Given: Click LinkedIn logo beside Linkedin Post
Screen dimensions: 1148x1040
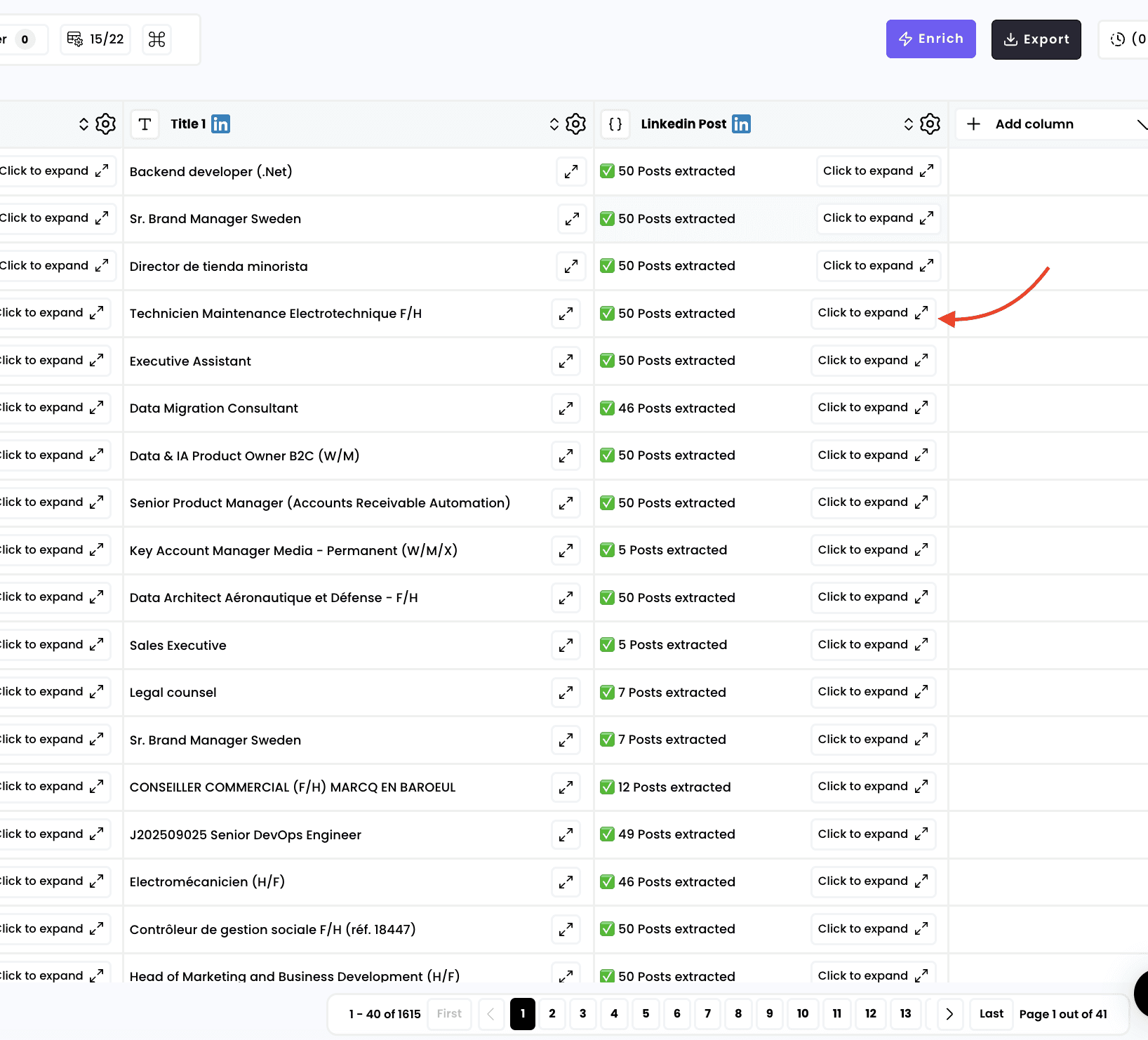Looking at the screenshot, I should pos(741,124).
